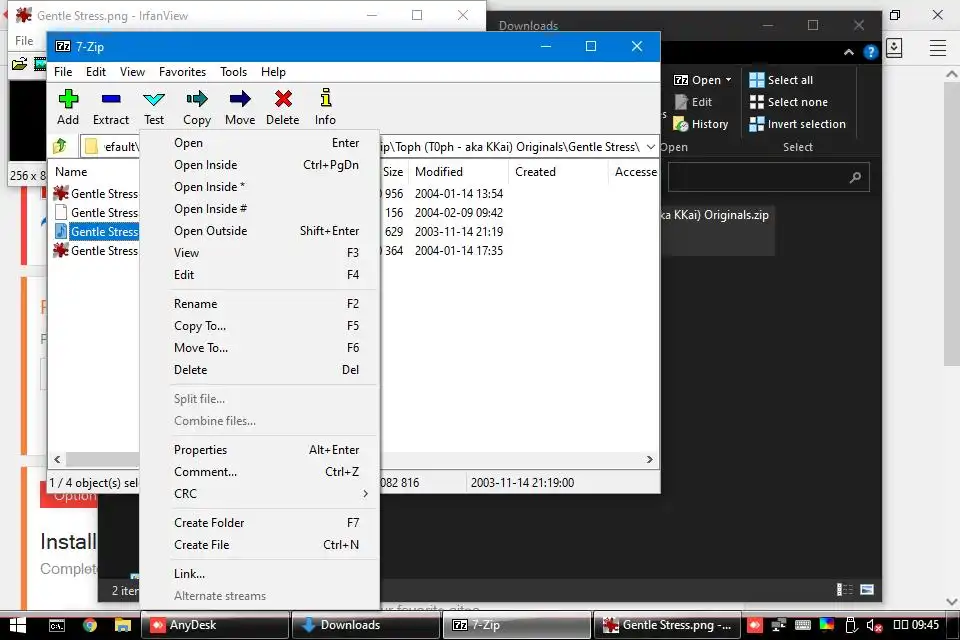Open the 7-Zip File menu
This screenshot has width=960, height=640.
coord(63,72)
